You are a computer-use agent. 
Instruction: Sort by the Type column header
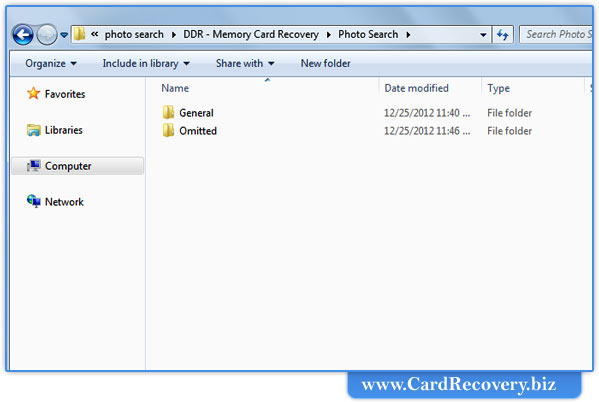point(498,88)
